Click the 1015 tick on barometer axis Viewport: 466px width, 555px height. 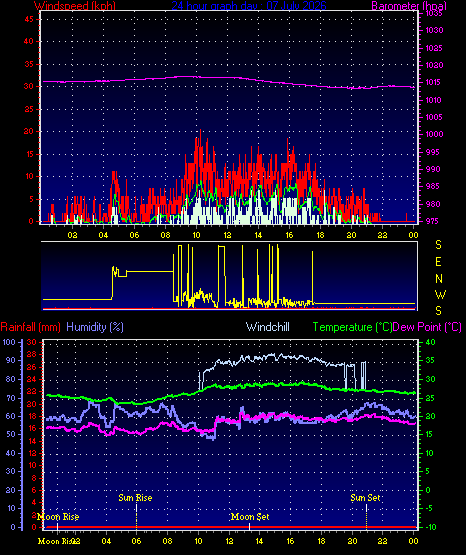(433, 82)
